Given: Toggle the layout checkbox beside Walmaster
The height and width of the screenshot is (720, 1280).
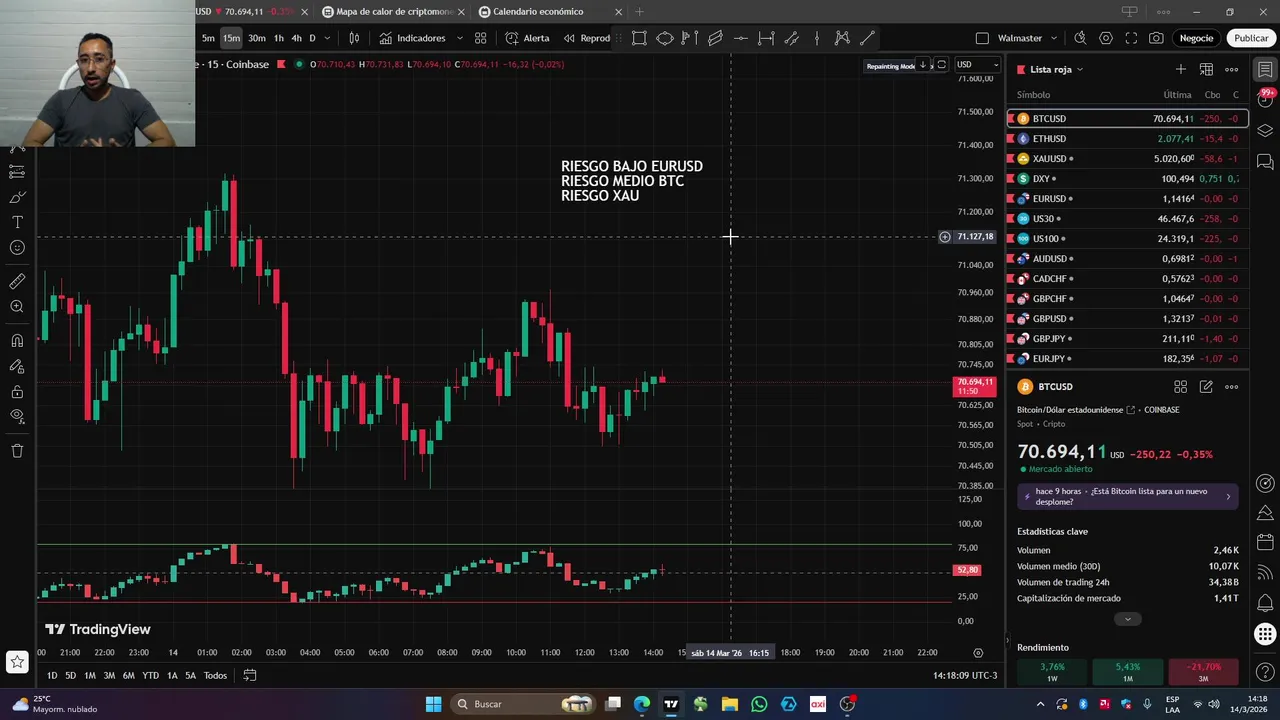Looking at the screenshot, I should [x=982, y=38].
